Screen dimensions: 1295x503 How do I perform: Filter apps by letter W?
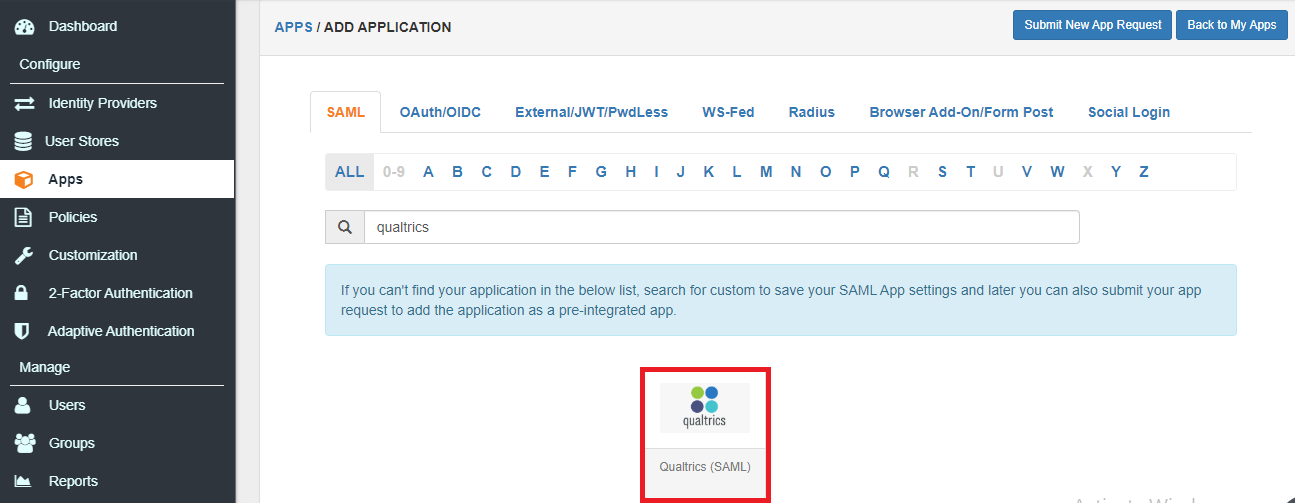1057,172
